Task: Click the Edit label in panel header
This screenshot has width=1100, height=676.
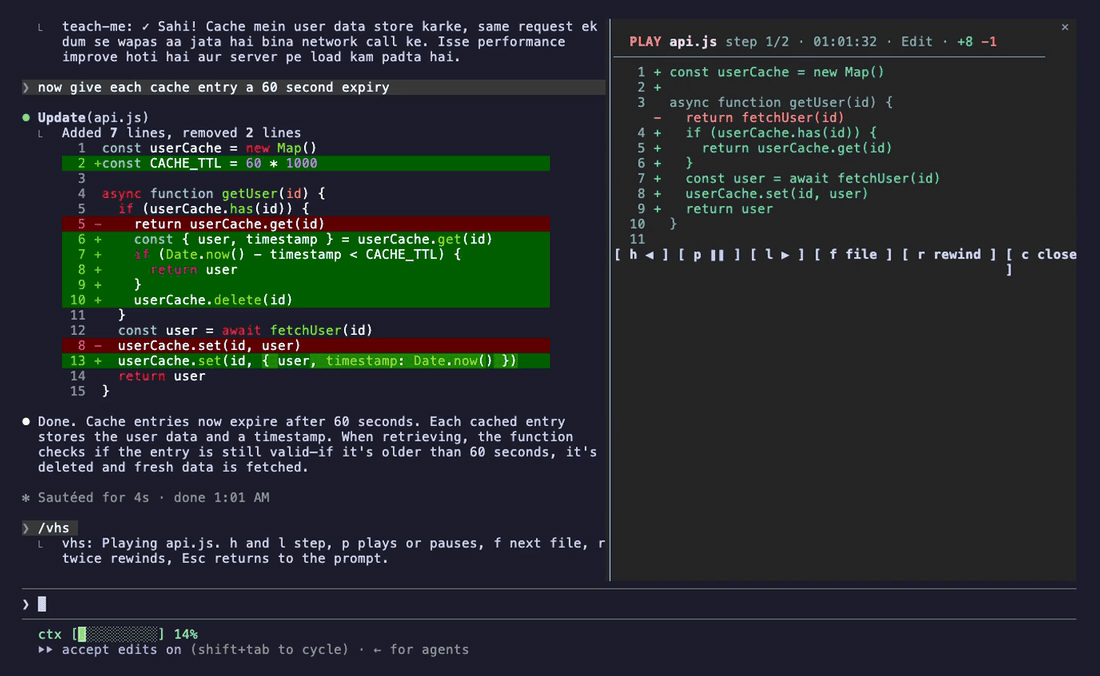Action: click(x=917, y=41)
